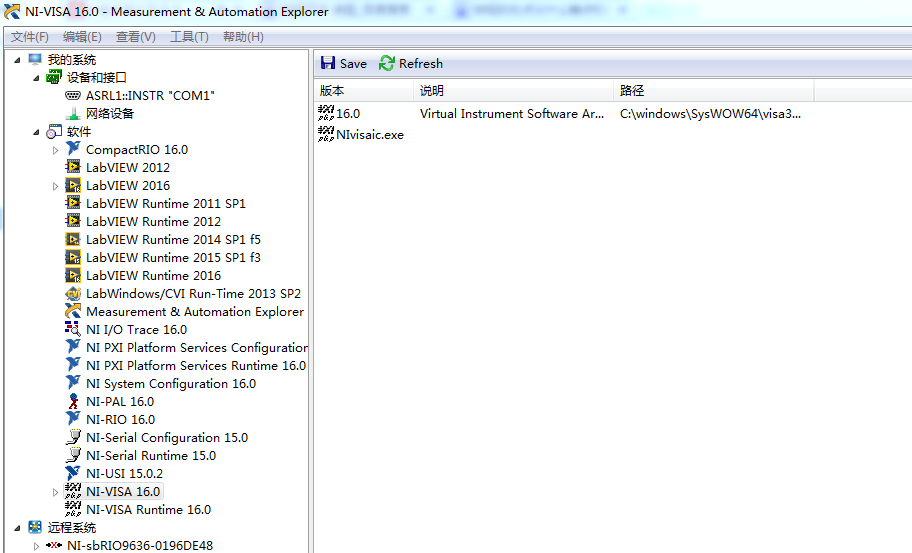Image resolution: width=912 pixels, height=553 pixels.
Task: Expand the CompactRIO 16.0 node
Action: point(55,150)
